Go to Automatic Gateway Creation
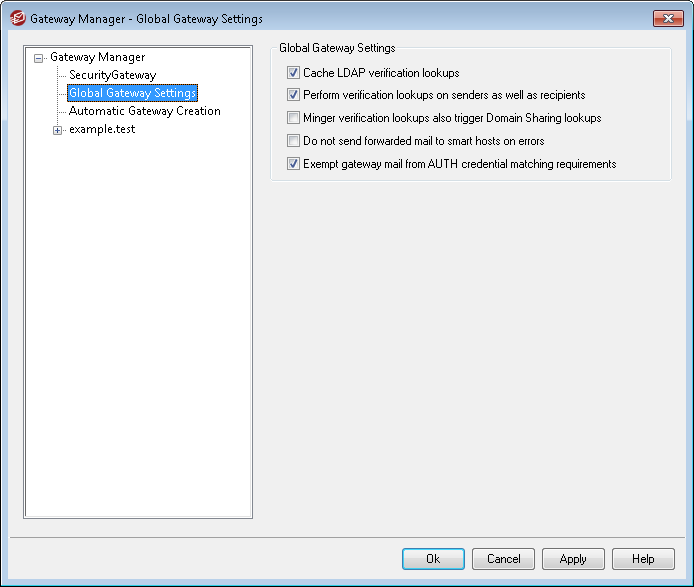This screenshot has width=694, height=587. (x=144, y=111)
